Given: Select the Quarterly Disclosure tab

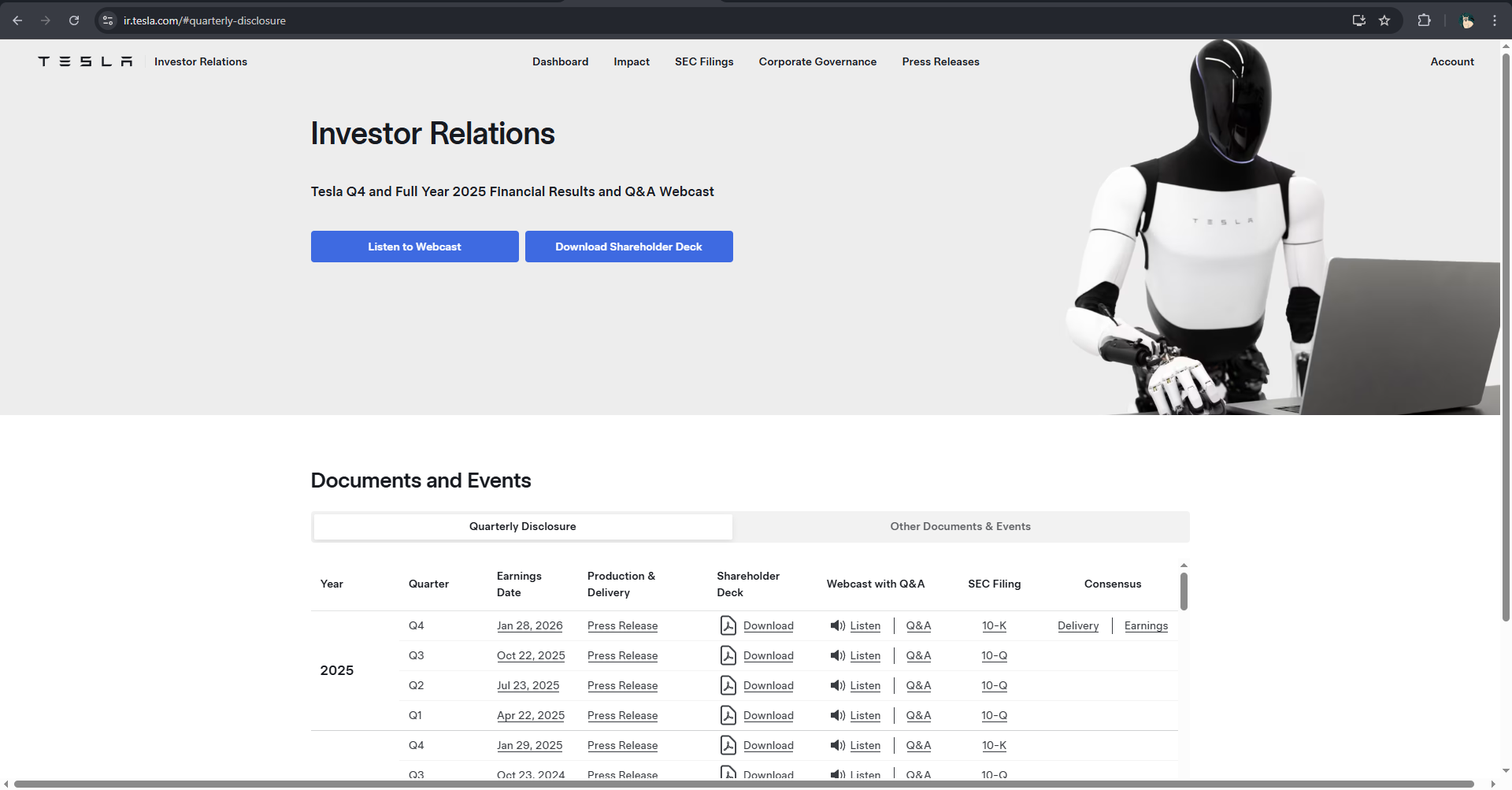Looking at the screenshot, I should point(523,527).
